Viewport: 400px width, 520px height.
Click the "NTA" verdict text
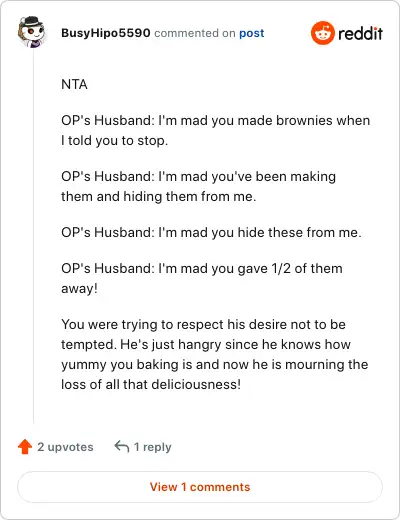(x=74, y=84)
